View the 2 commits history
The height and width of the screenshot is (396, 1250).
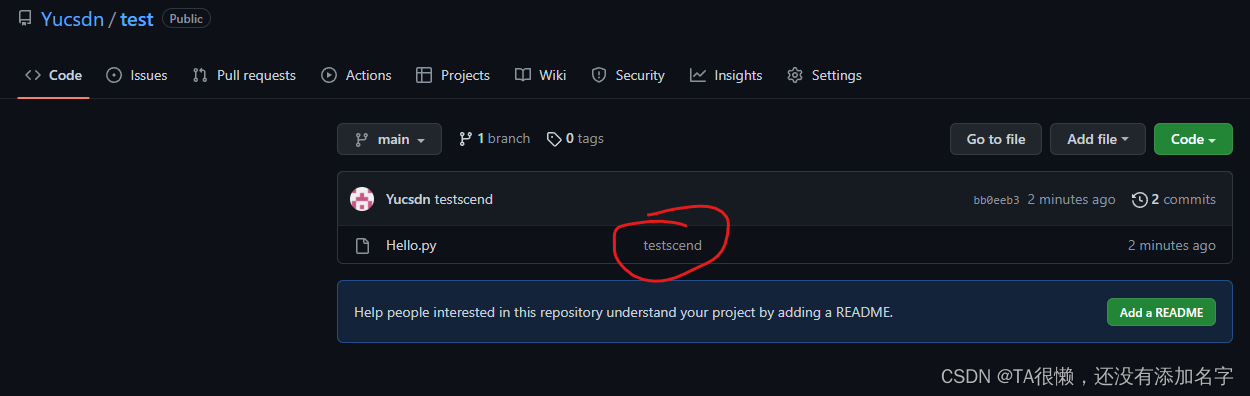tap(1174, 199)
